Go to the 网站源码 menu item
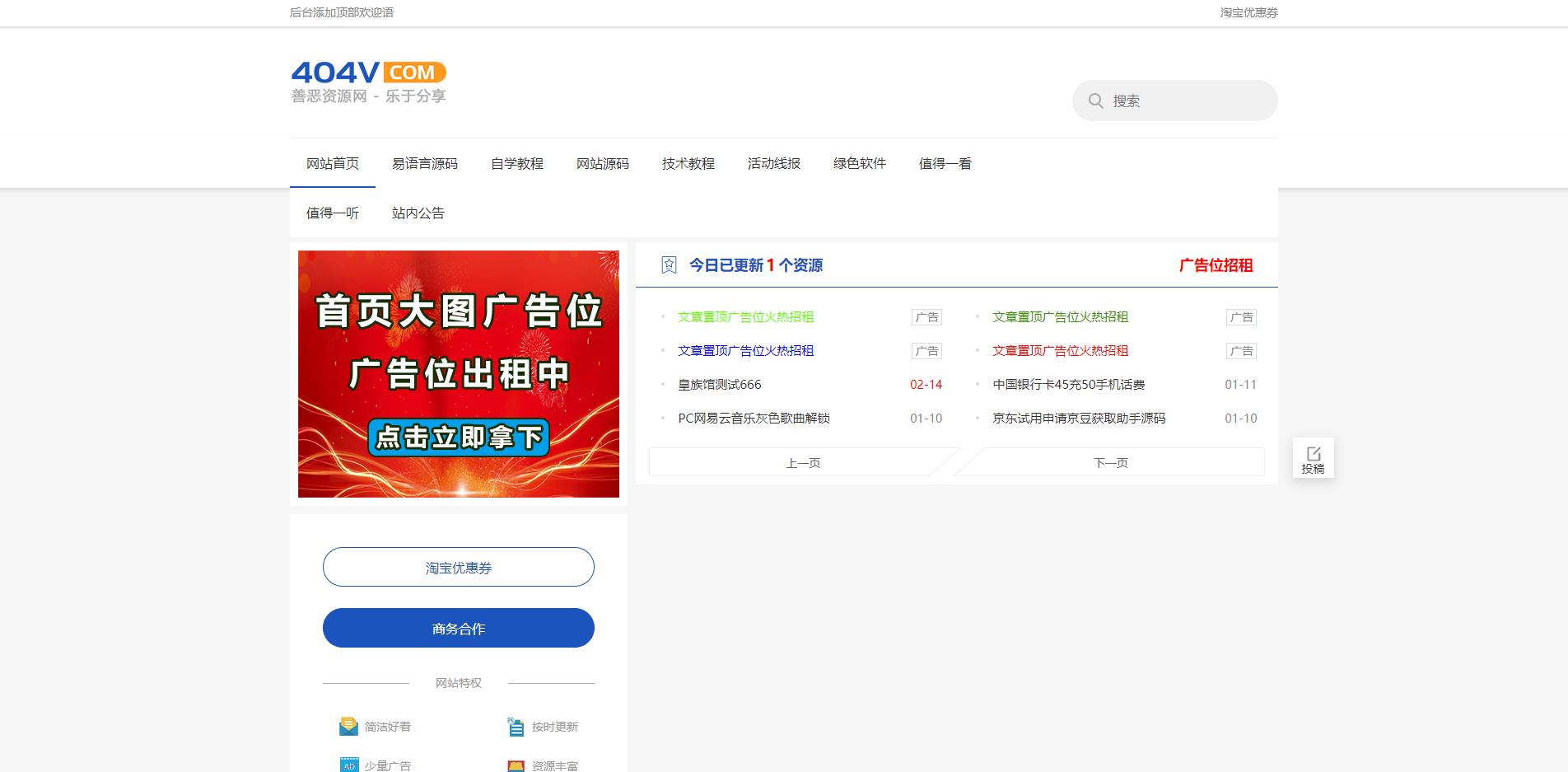 click(x=602, y=163)
